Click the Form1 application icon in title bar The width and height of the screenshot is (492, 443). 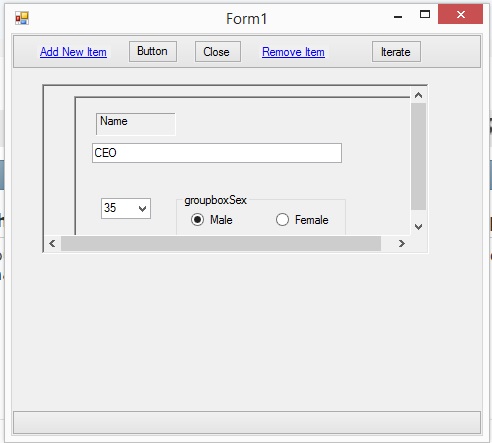pos(22,18)
